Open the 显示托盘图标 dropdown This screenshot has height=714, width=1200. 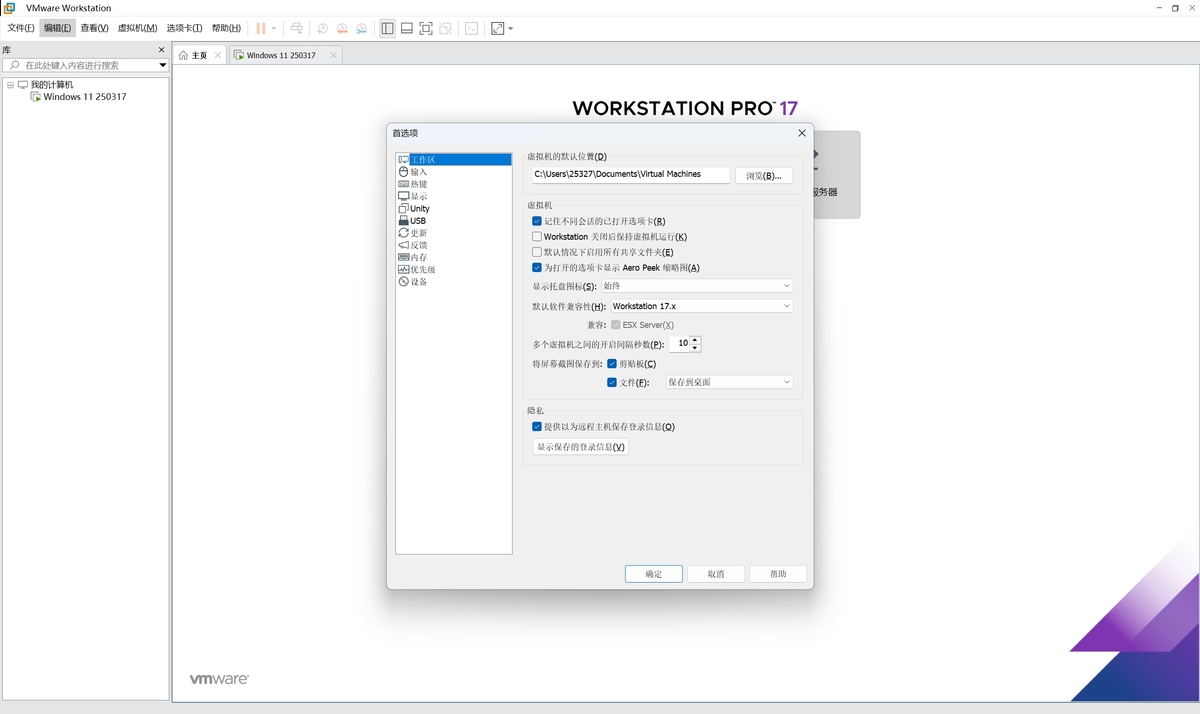pos(697,286)
